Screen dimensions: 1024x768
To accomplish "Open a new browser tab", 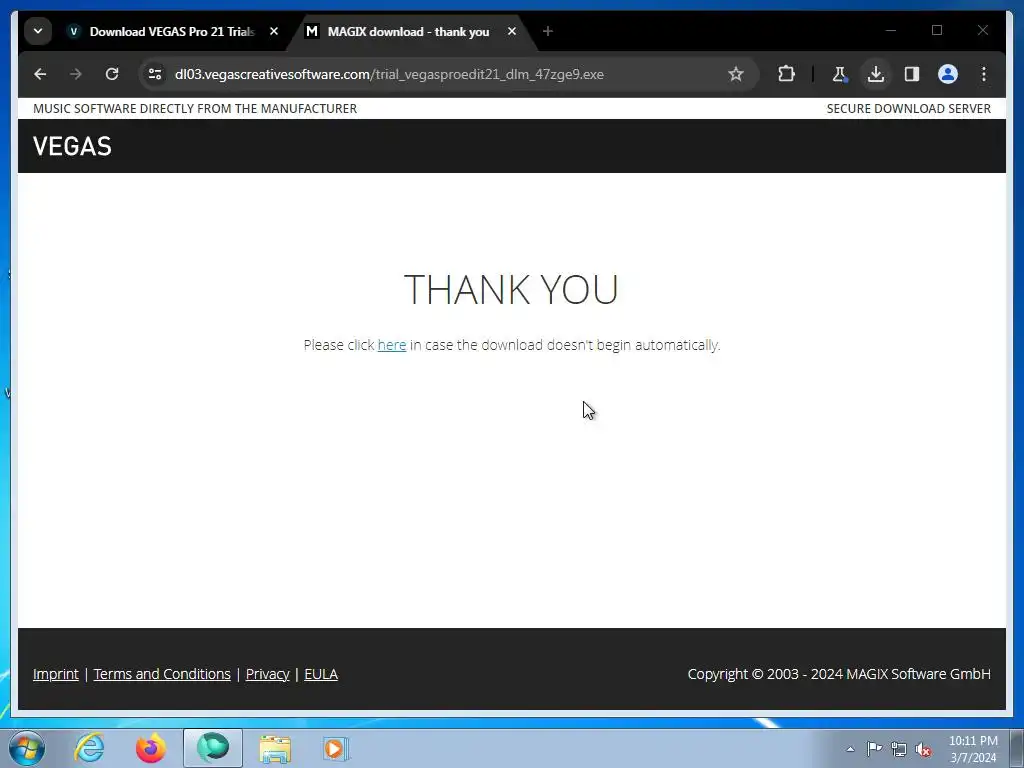I will pos(548,31).
